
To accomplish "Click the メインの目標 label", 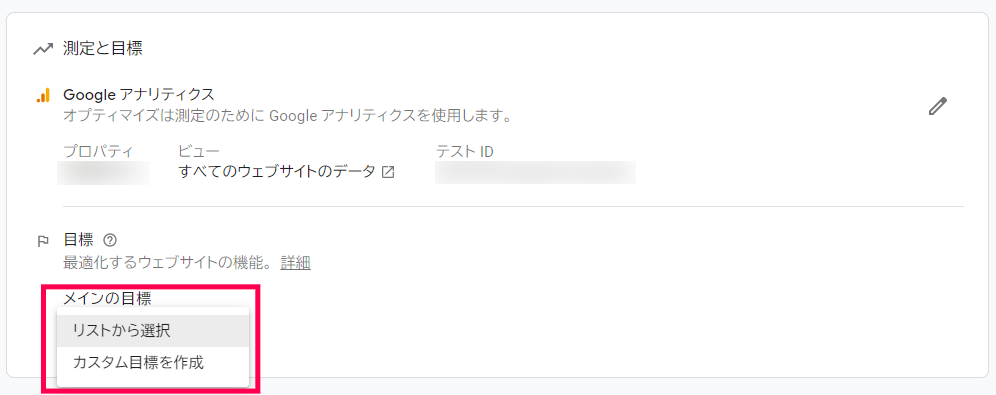I will coord(107,297).
